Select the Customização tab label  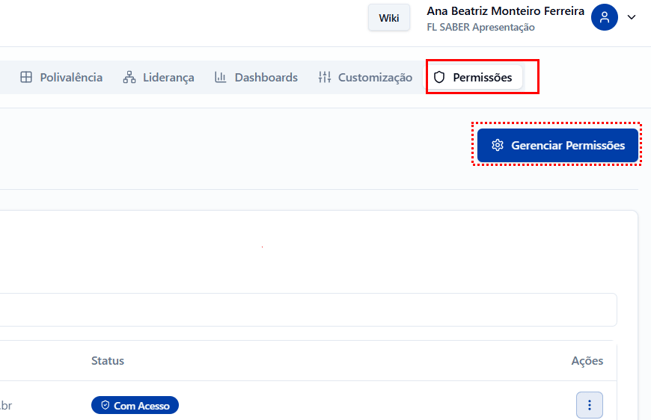pos(375,77)
